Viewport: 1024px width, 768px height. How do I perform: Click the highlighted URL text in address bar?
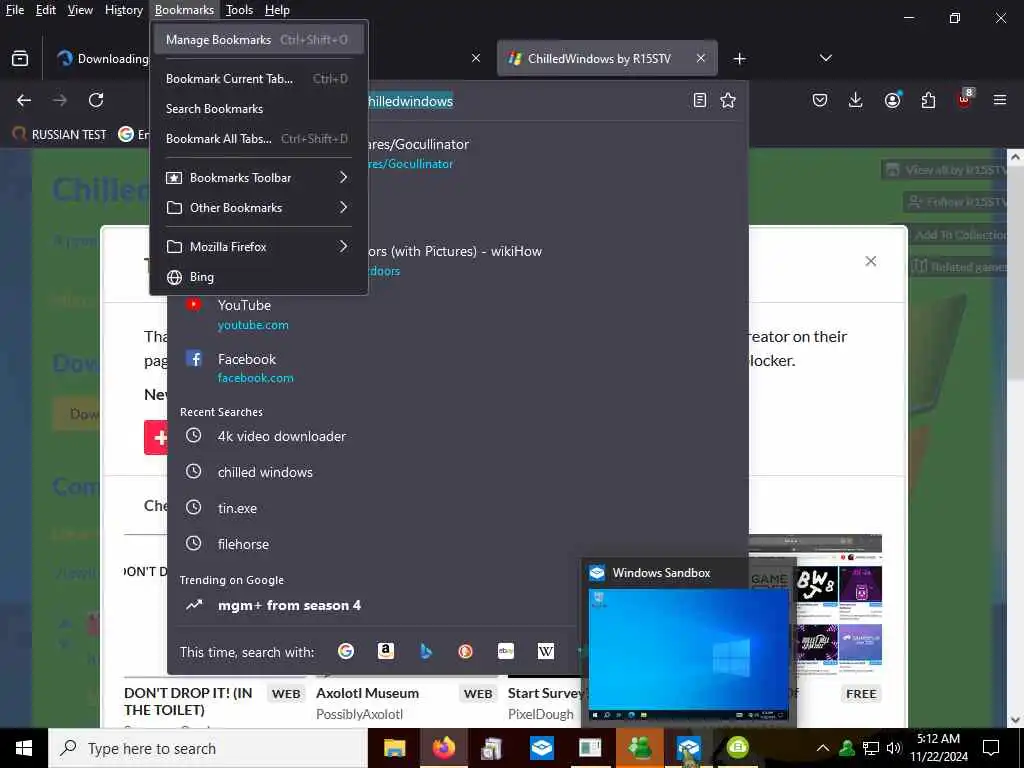(x=410, y=101)
